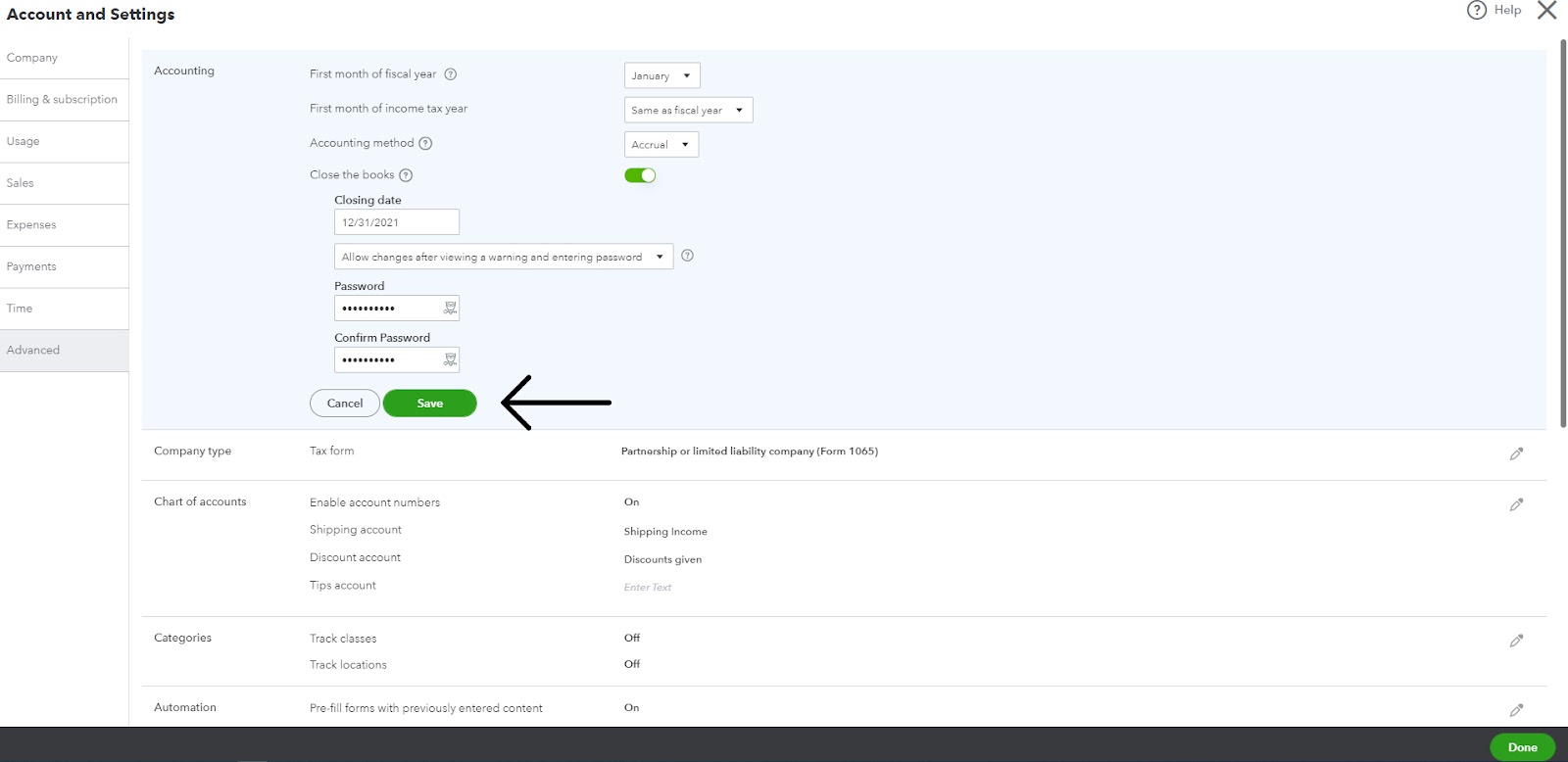This screenshot has height=762, width=1568.
Task: Click the fiscal year help icon
Action: 451,74
